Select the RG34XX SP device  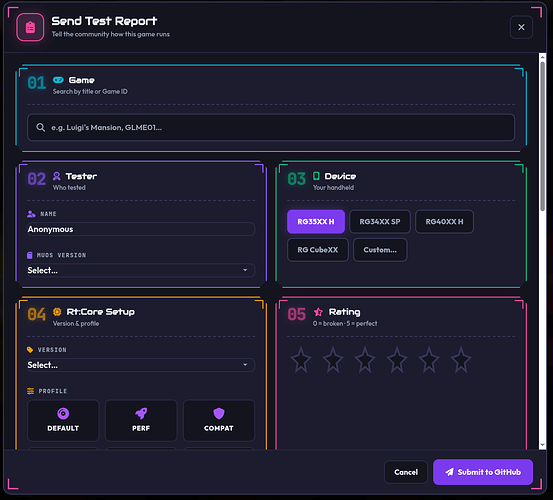click(x=380, y=221)
